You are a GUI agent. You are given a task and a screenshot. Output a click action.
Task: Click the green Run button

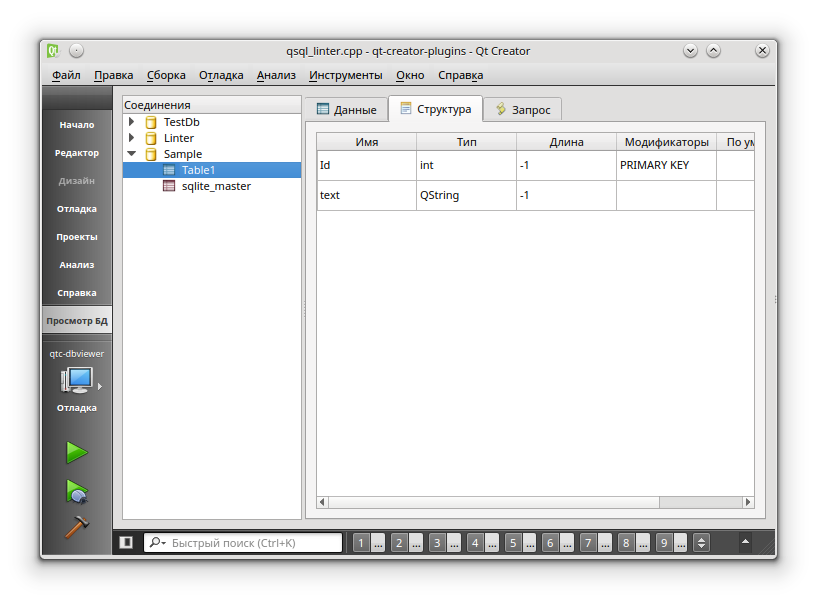pyautogui.click(x=77, y=452)
